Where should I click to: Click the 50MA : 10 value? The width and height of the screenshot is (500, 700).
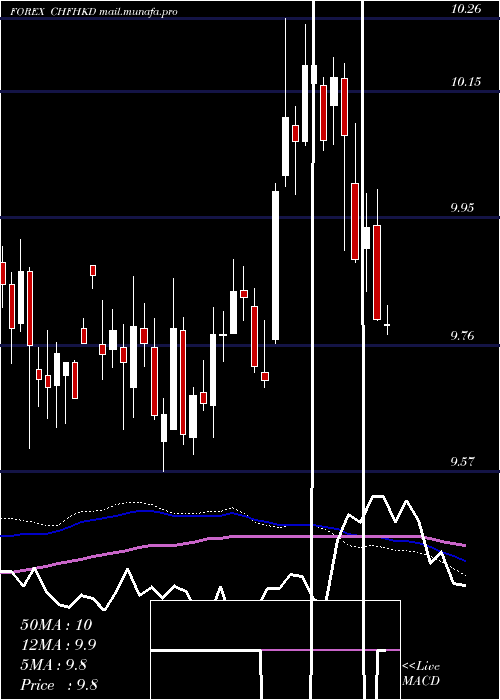click(56, 625)
